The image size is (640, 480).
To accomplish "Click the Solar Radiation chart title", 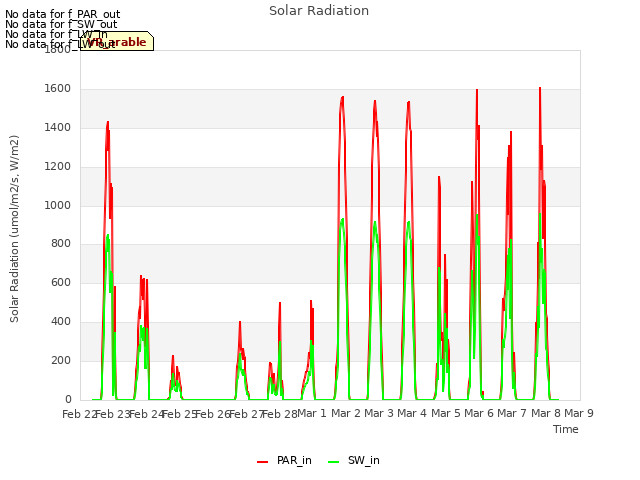I will coord(319,11).
